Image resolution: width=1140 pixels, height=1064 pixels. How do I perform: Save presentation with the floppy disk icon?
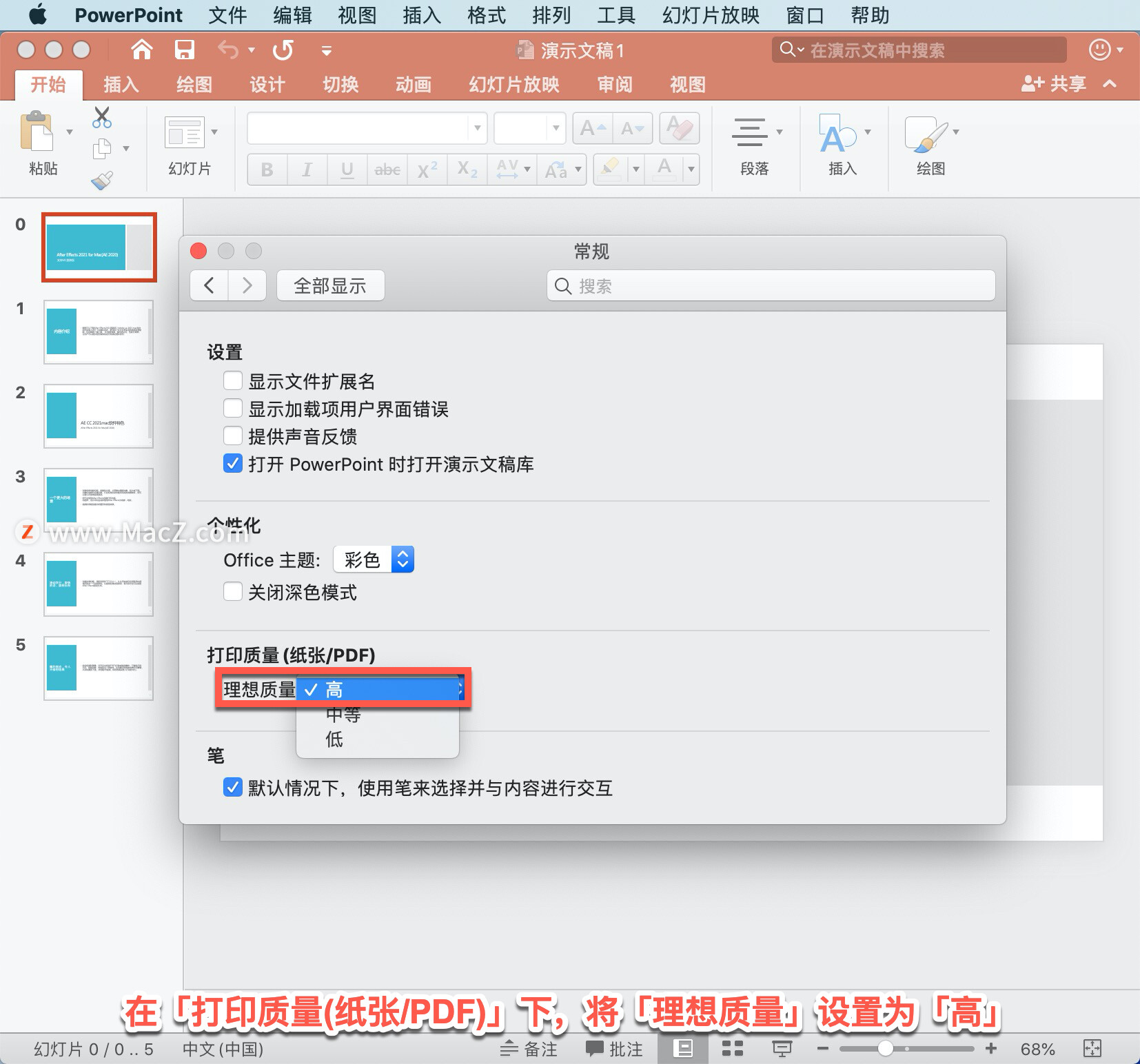(x=184, y=50)
